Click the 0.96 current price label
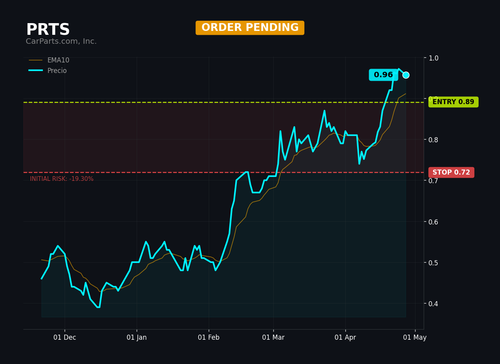This screenshot has height=364, width=500. (383, 75)
